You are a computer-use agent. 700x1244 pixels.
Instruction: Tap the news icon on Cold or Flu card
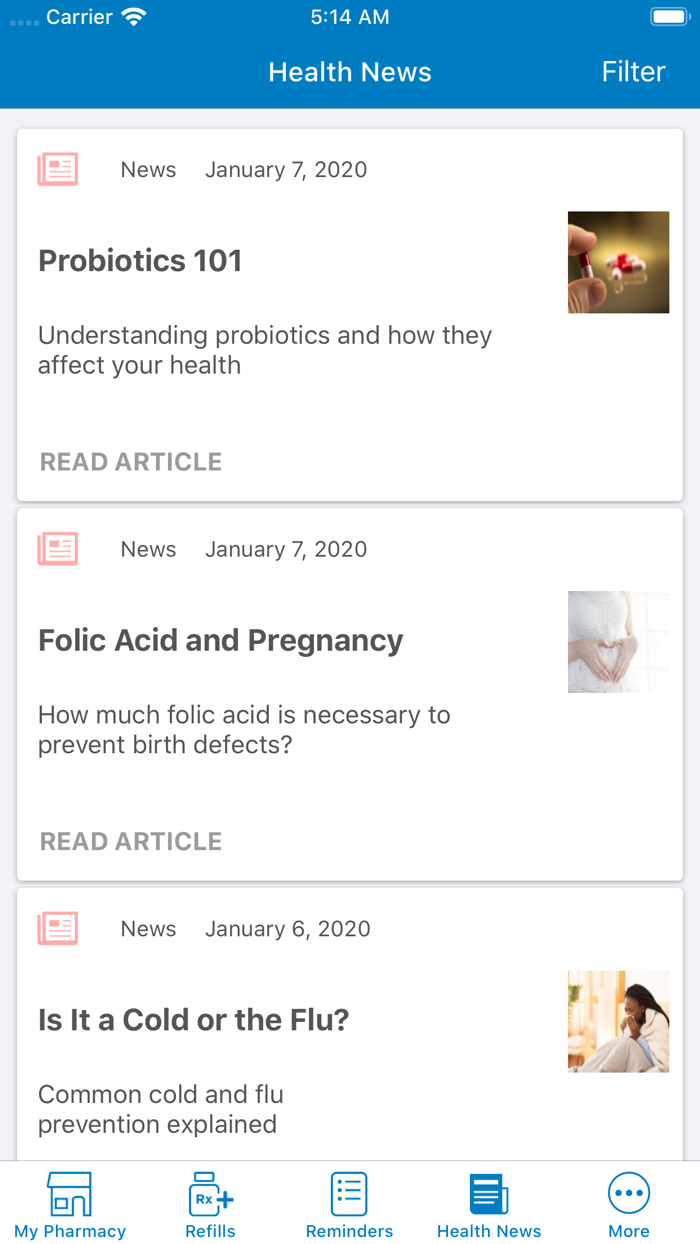click(x=58, y=928)
